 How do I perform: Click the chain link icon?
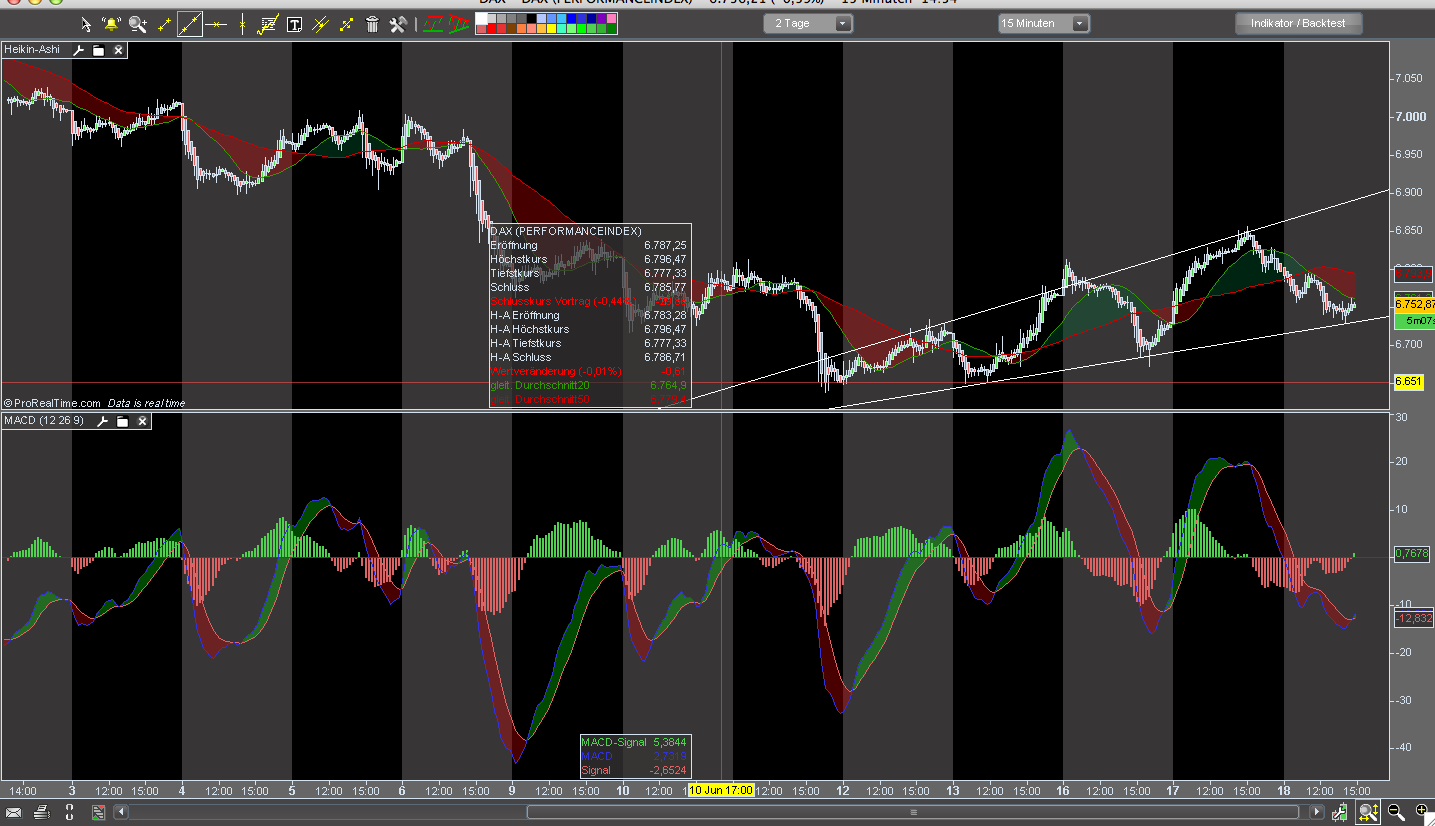69,812
